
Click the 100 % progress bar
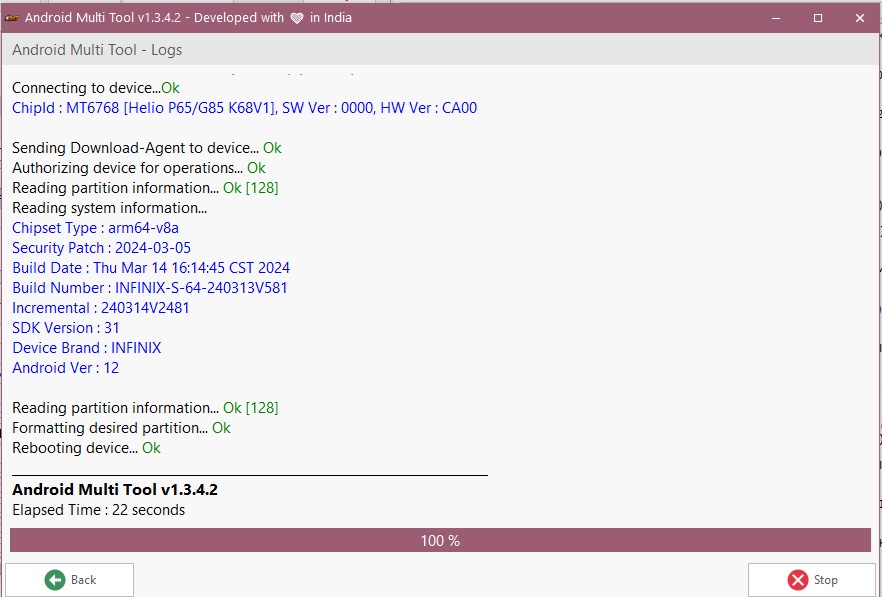[x=440, y=540]
